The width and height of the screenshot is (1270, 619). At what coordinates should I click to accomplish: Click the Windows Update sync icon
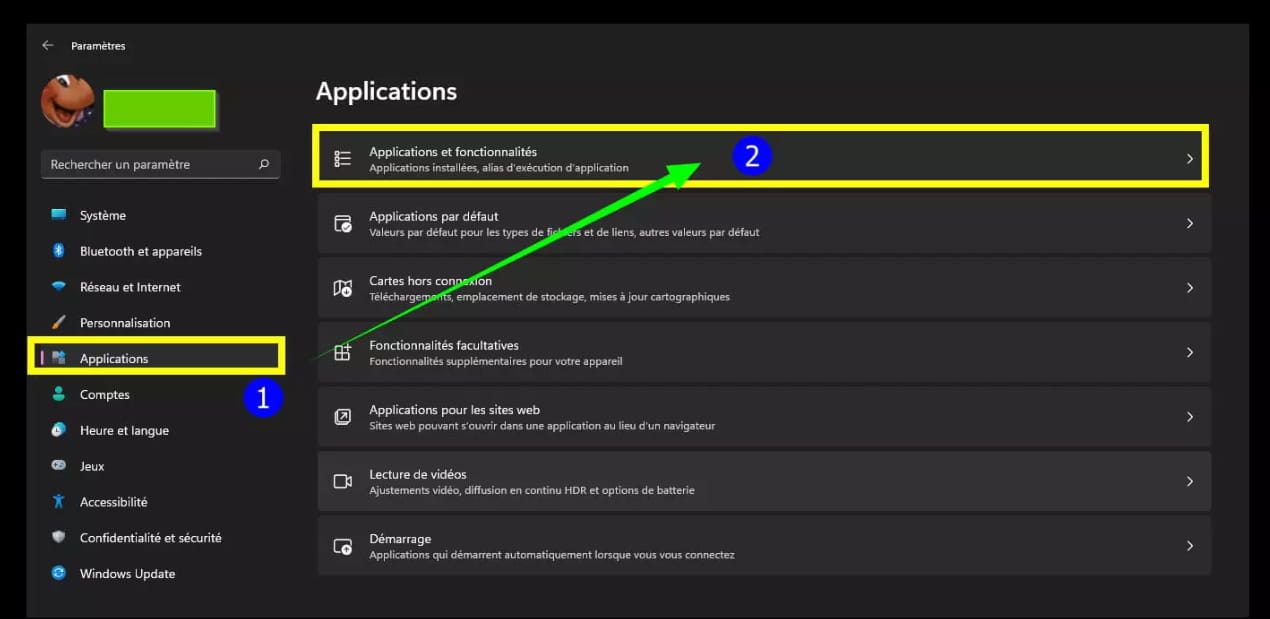(x=59, y=574)
